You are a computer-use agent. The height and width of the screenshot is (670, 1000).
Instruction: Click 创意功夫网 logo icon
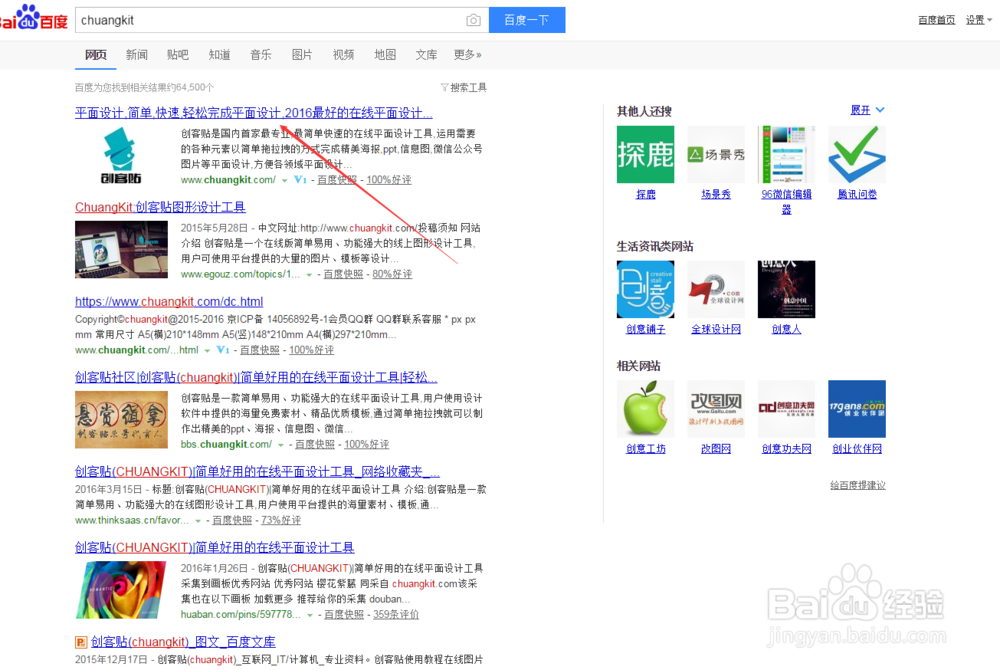pyautogui.click(x=786, y=409)
